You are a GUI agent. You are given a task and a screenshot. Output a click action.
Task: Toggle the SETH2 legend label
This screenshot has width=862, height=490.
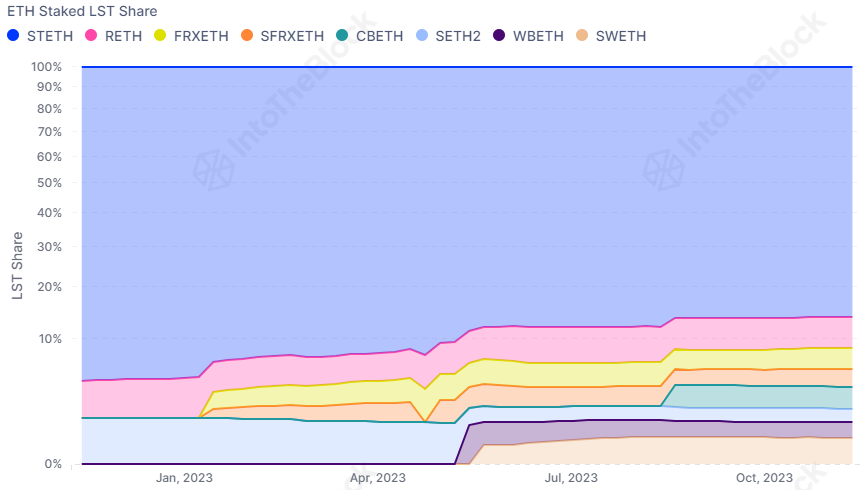458,36
